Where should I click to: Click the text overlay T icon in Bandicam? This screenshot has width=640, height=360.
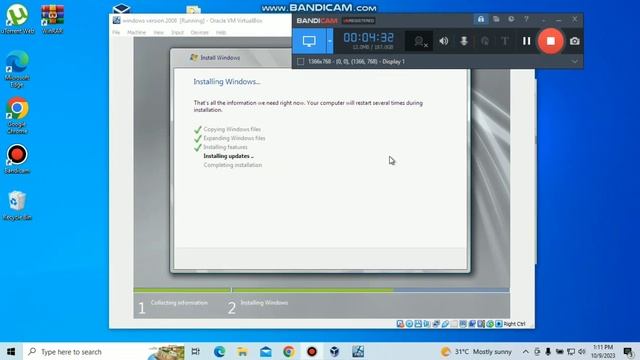pos(505,41)
